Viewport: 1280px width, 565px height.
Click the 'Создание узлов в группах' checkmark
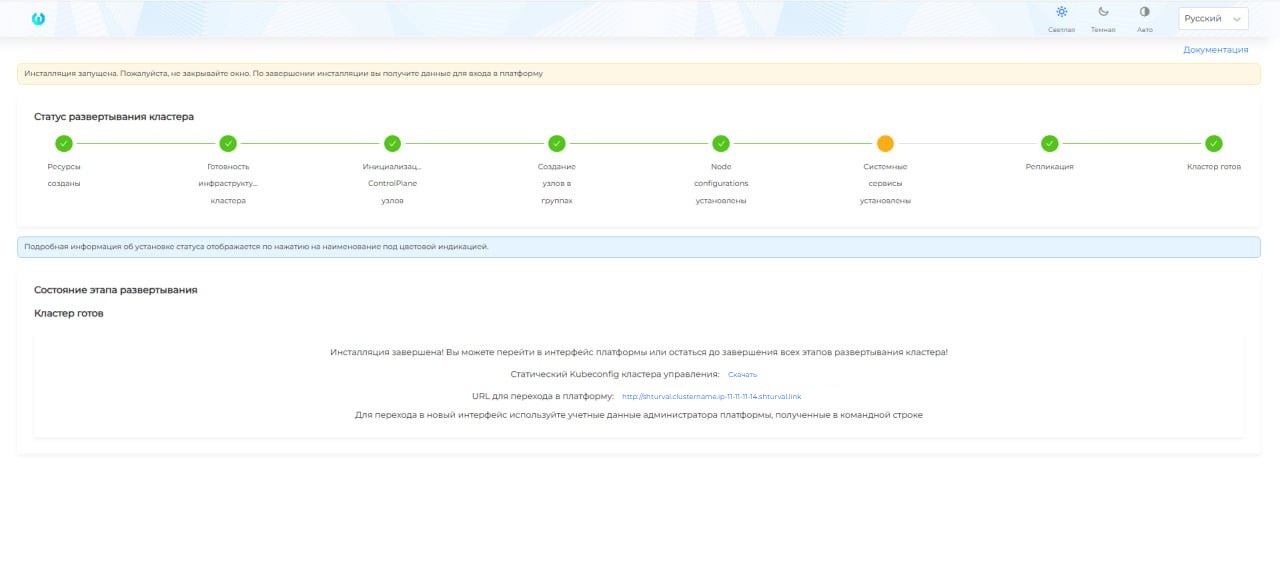point(557,143)
